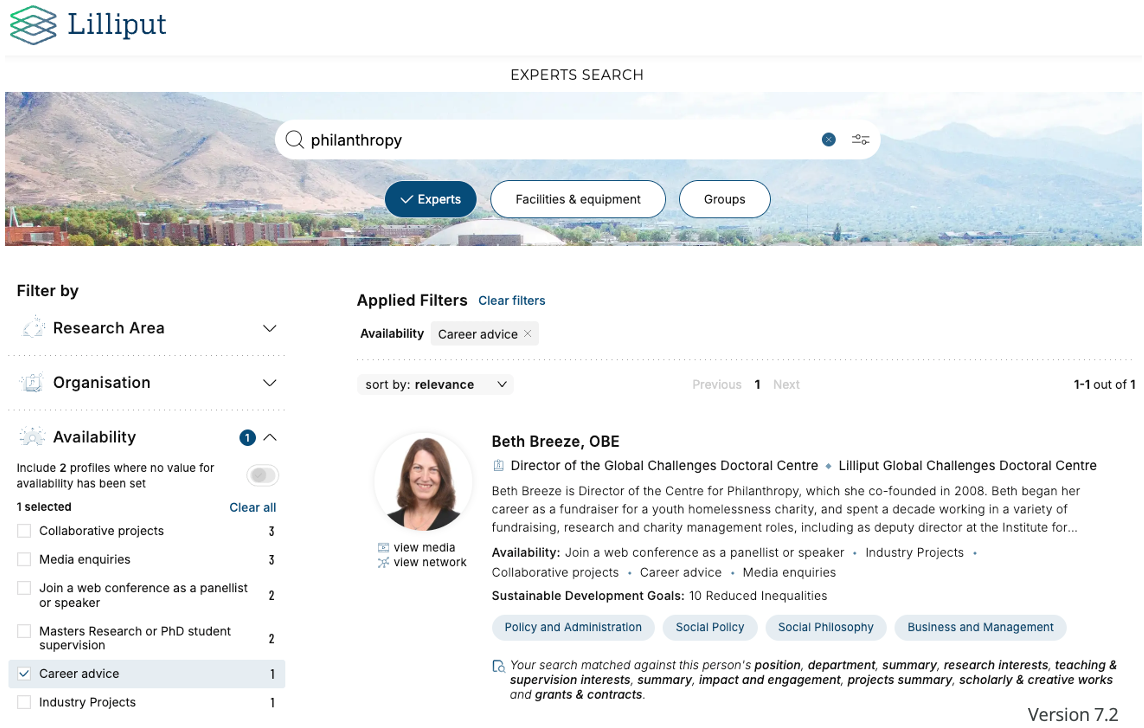1144x728 pixels.
Task: Open advanced search filter settings icon
Action: [860, 140]
